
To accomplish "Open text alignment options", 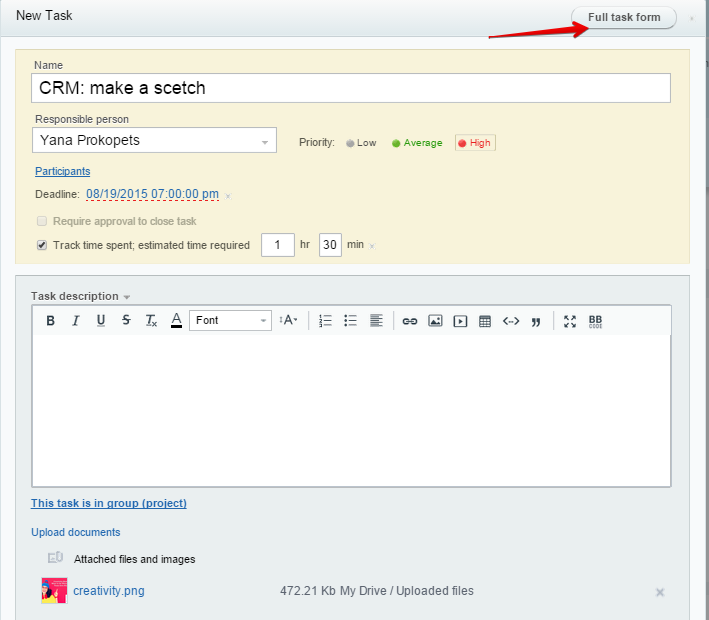I will 376,321.
